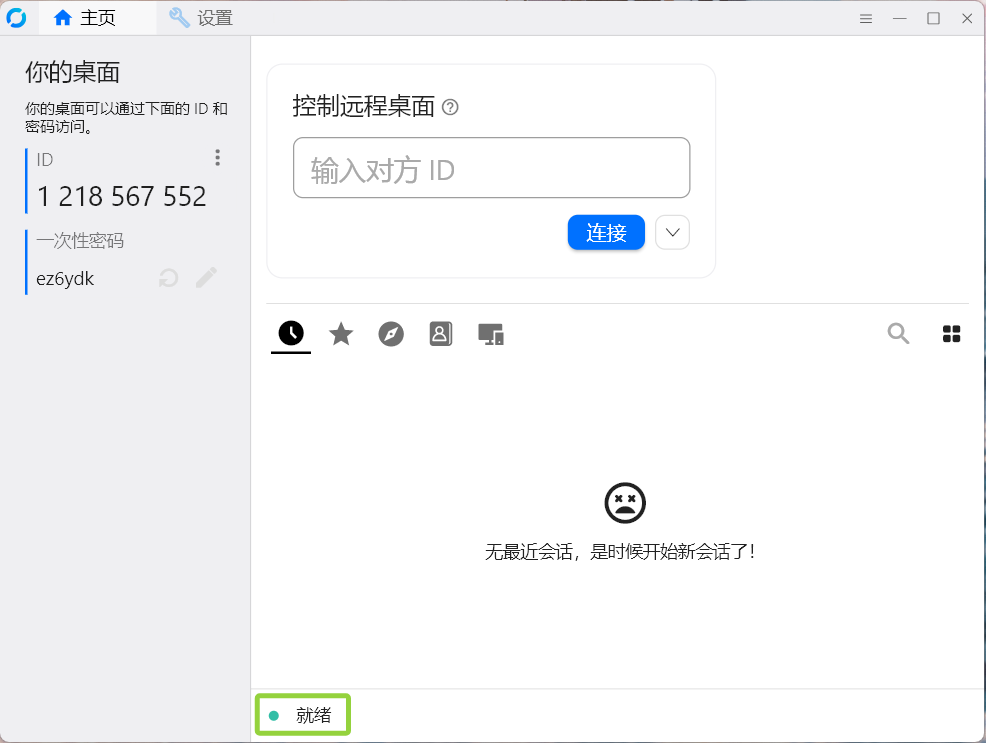The height and width of the screenshot is (743, 986).
Task: Expand the dropdown arrow next to 连接
Action: (x=672, y=233)
